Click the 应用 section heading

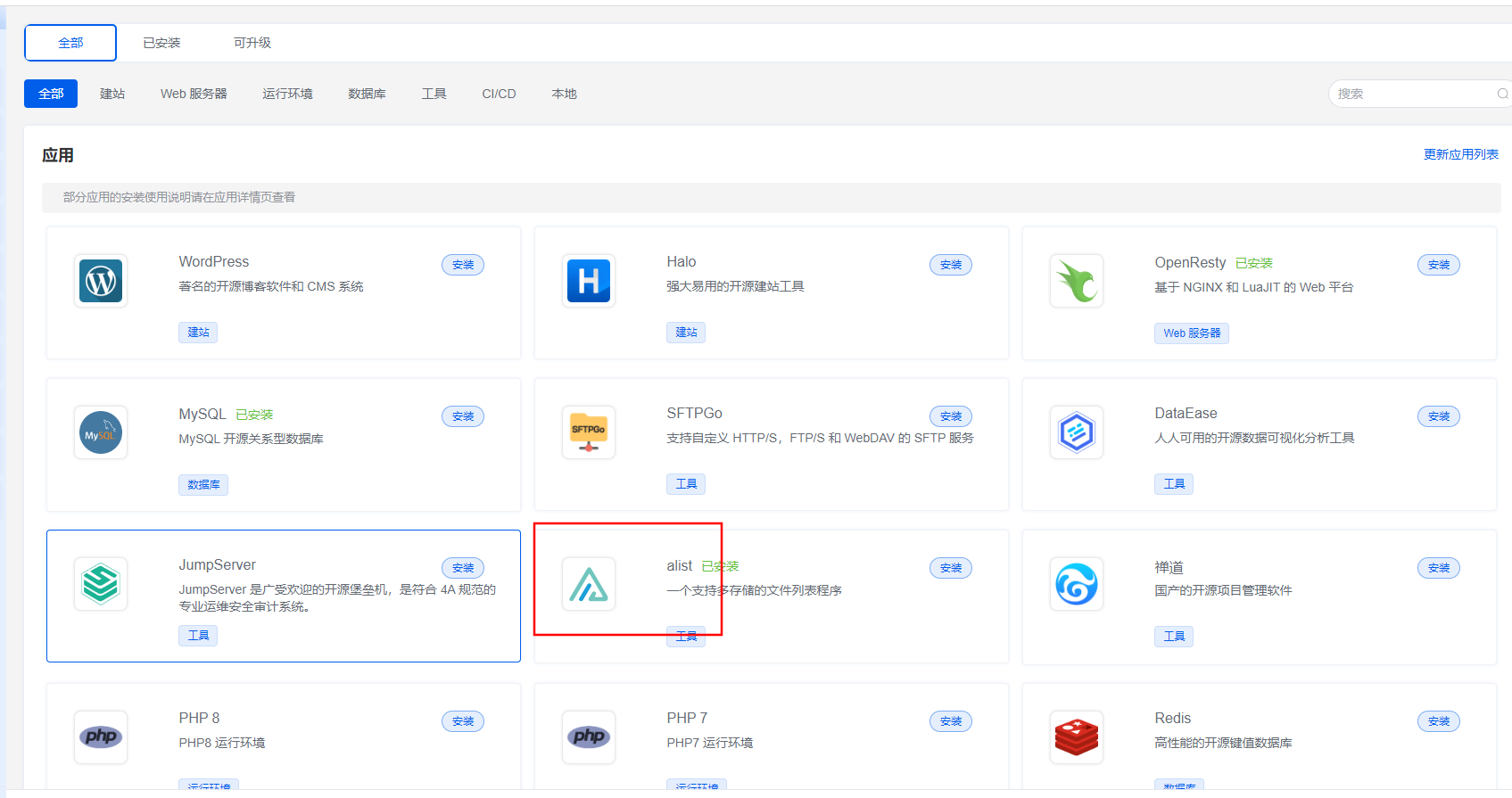tap(58, 155)
